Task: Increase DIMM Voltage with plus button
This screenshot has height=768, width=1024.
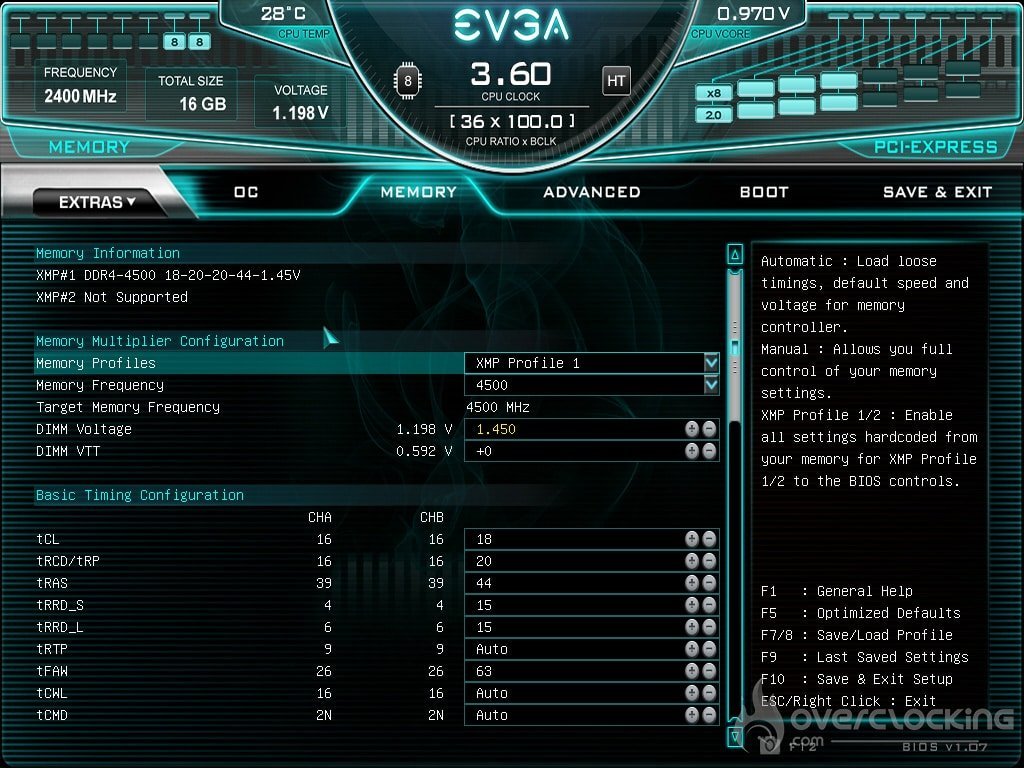Action: (692, 429)
